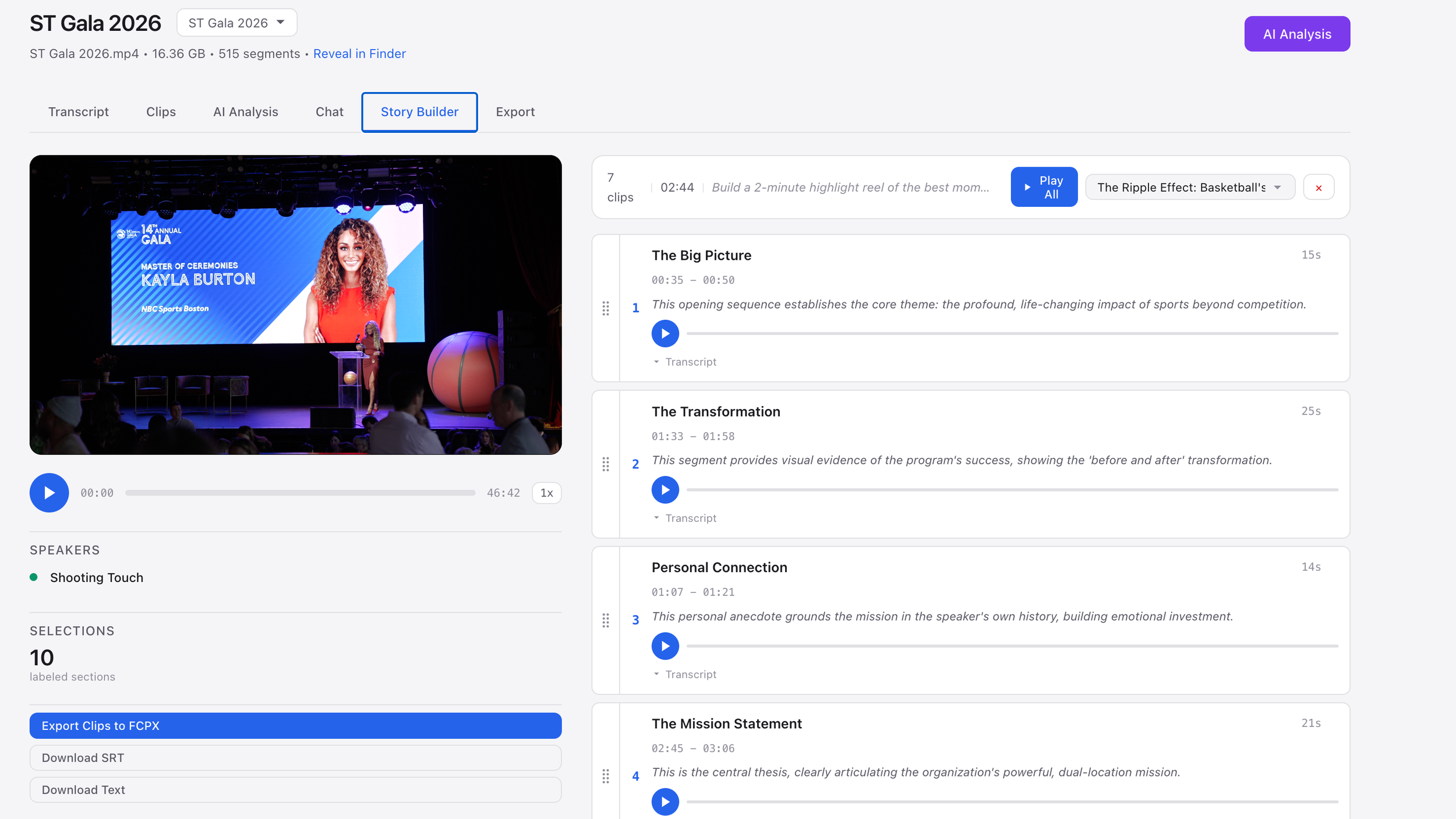
Task: Click Export Clips to FCPX button
Action: [295, 726]
